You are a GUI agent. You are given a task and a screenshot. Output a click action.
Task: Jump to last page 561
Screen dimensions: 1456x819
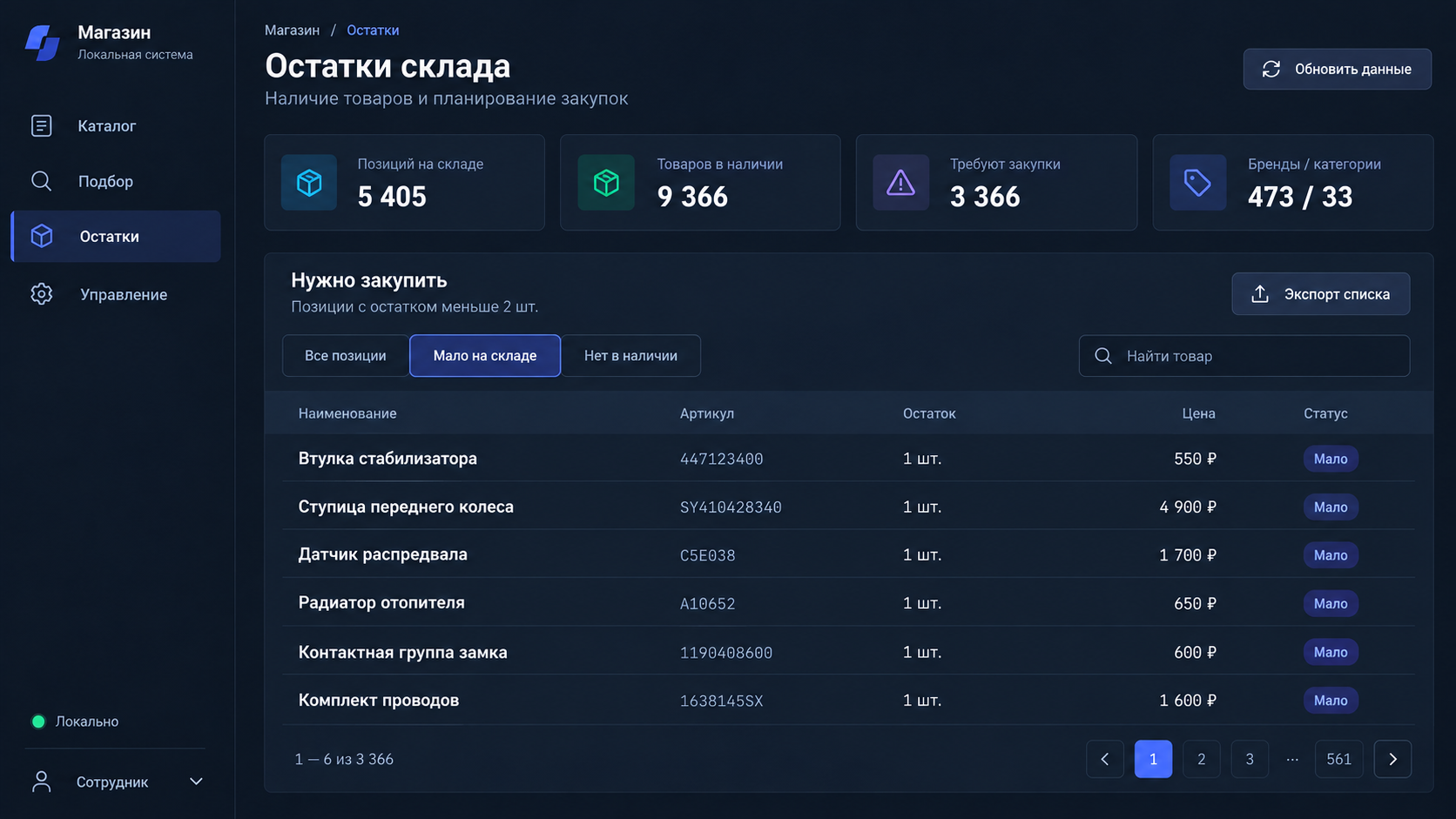(1338, 759)
